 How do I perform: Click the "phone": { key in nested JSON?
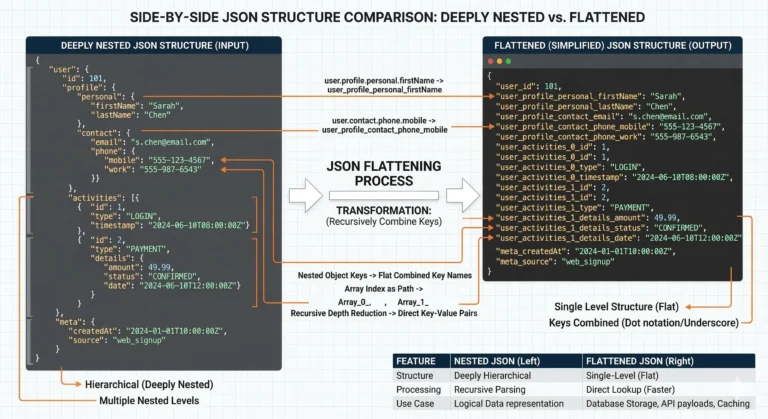112,151
